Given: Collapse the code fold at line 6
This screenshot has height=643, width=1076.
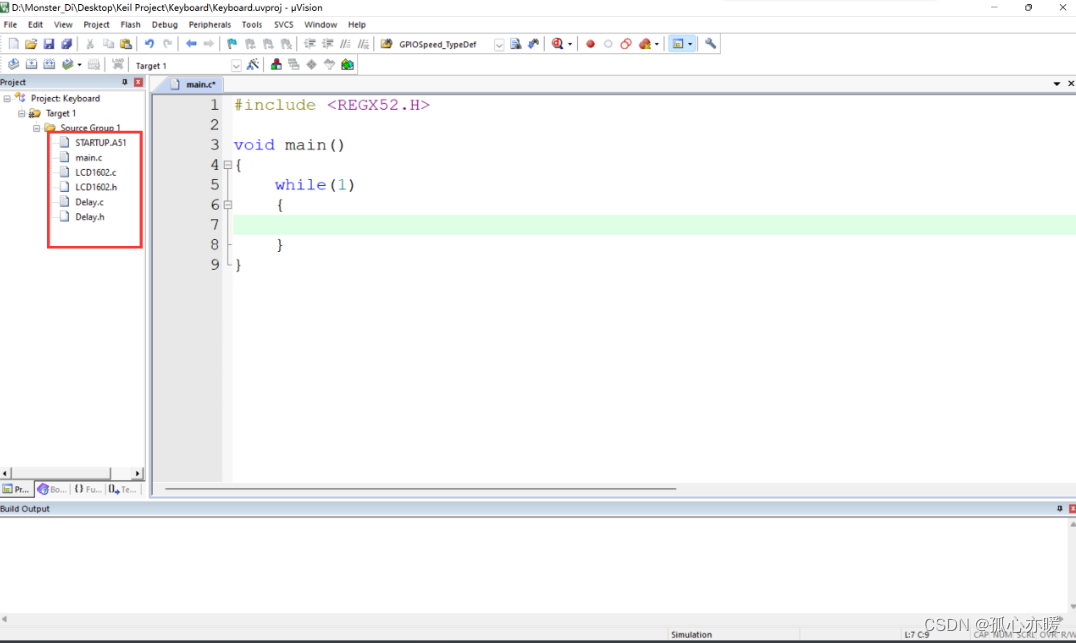Looking at the screenshot, I should click(x=228, y=204).
